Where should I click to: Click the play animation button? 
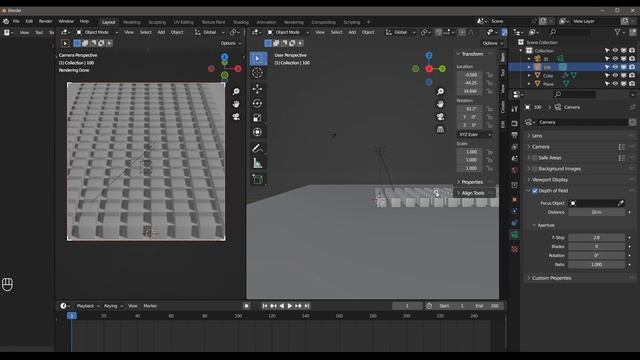coord(290,306)
